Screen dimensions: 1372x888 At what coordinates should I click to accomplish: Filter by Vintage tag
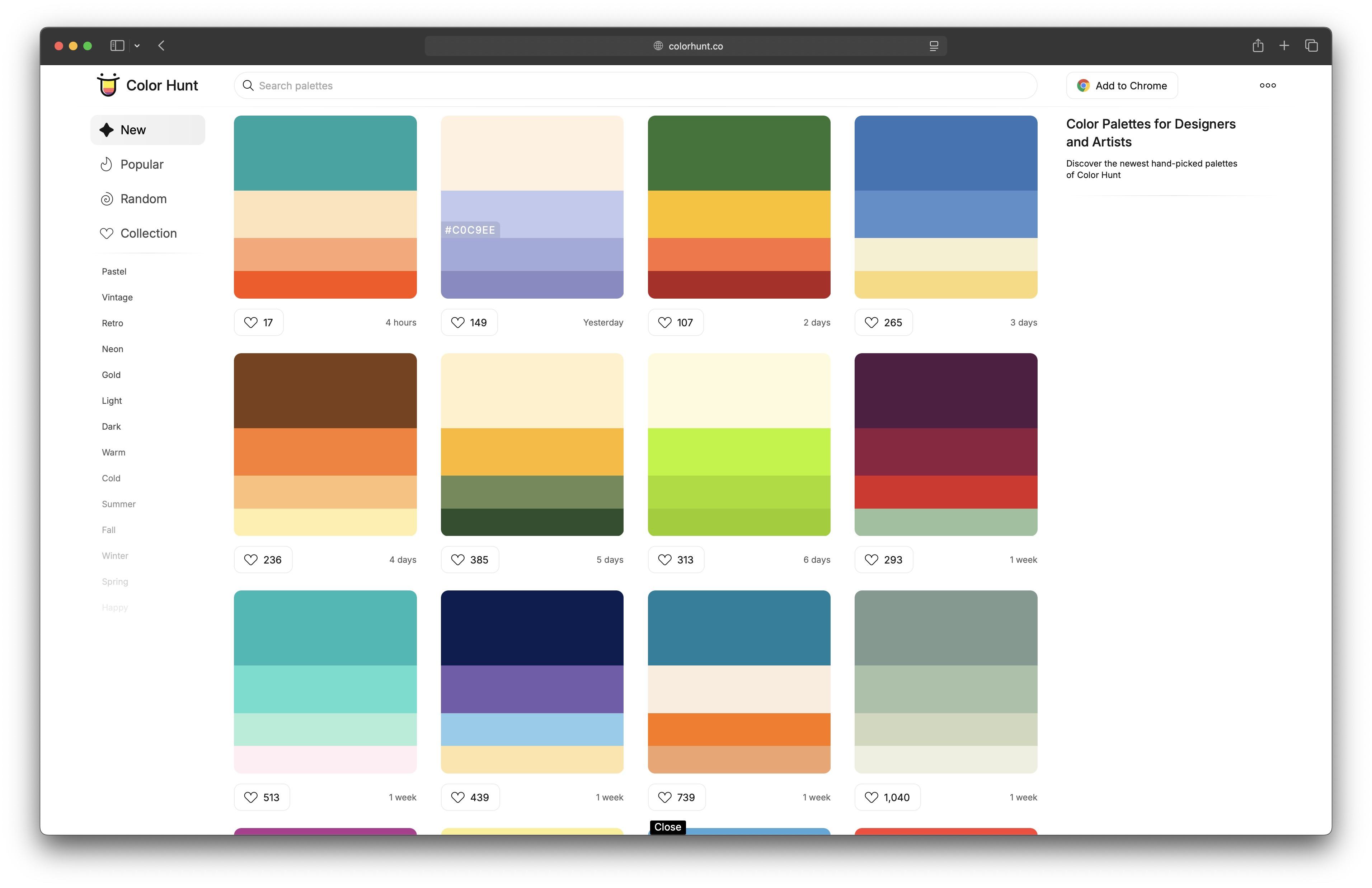[117, 297]
